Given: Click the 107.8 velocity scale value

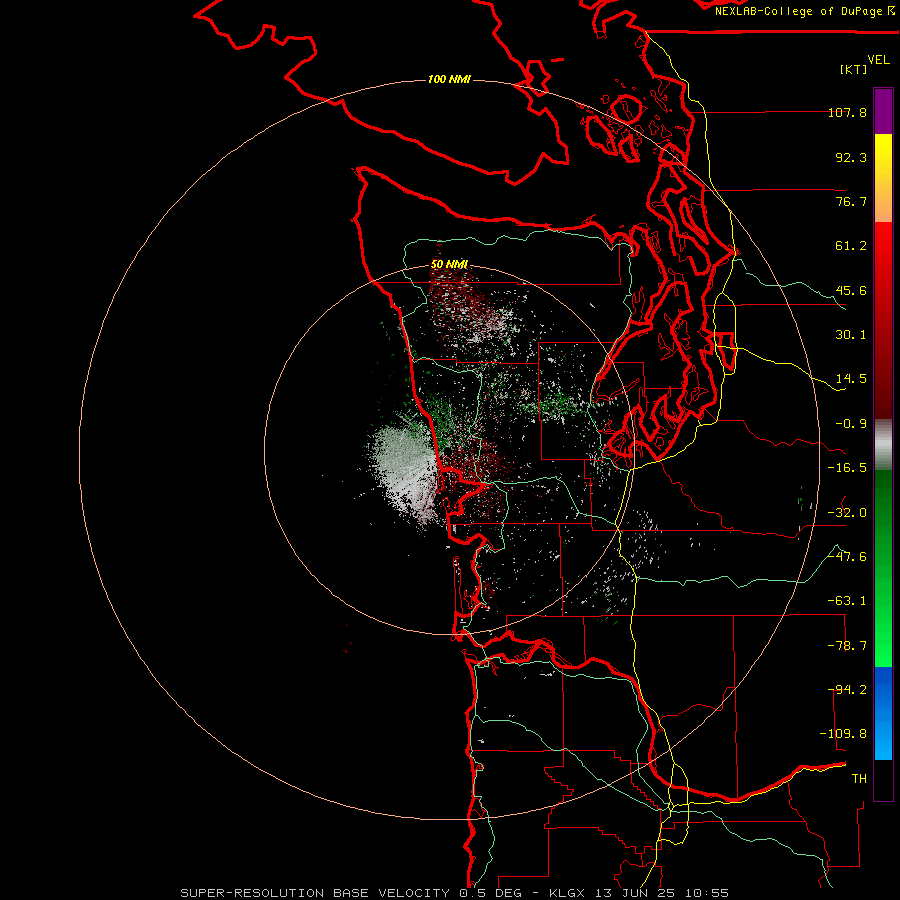Looking at the screenshot, I should coord(847,112).
